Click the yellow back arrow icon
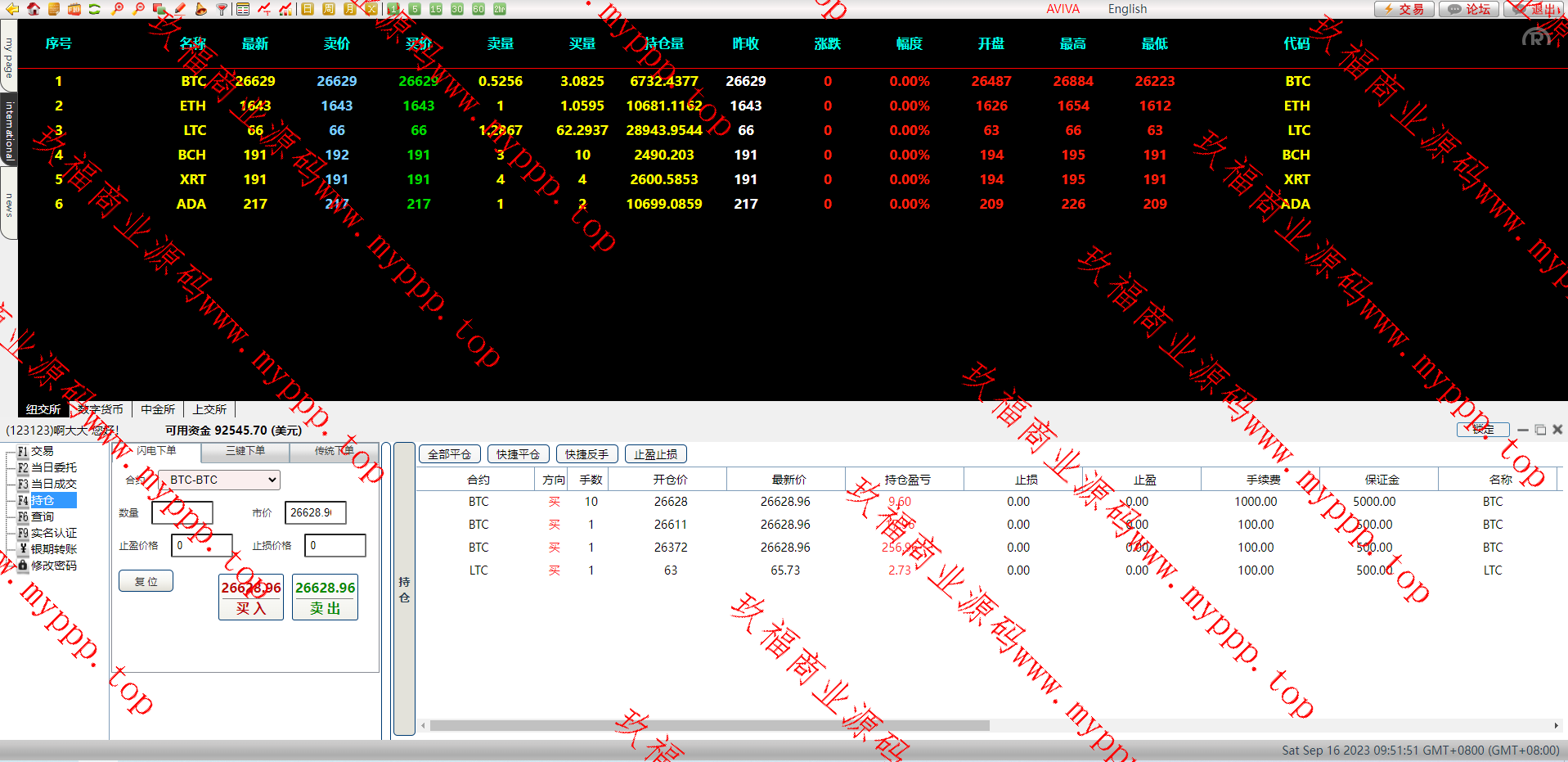Screen dimensions: 1568x762 [x=12, y=9]
